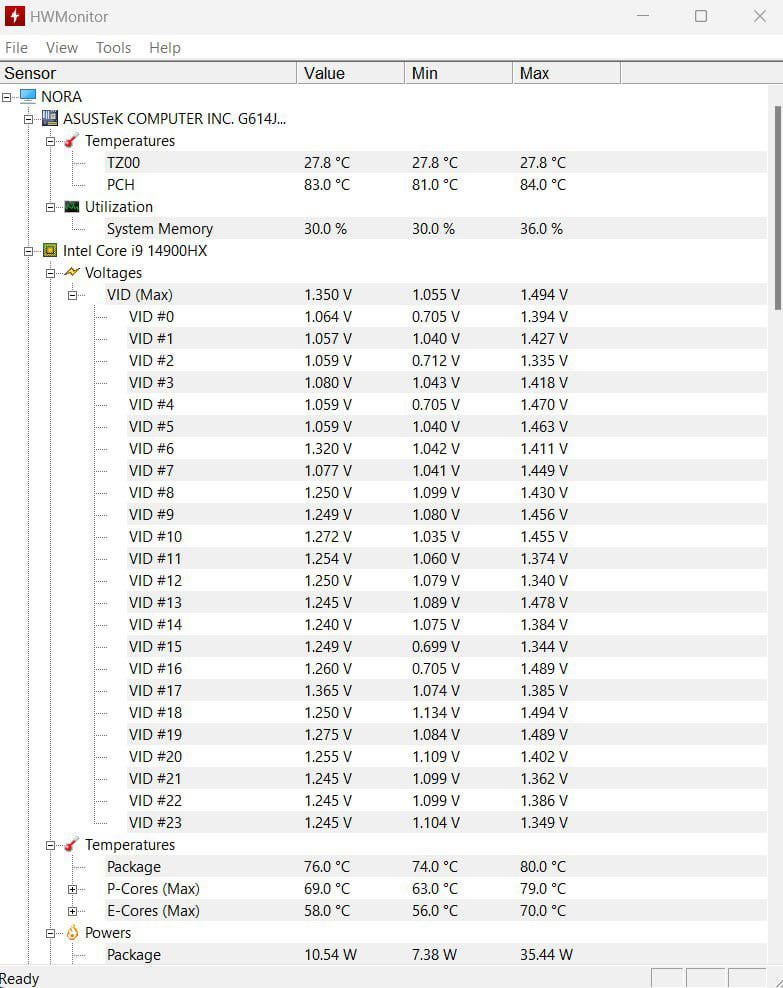Click the VID #15 min 0.699 V

click(435, 646)
